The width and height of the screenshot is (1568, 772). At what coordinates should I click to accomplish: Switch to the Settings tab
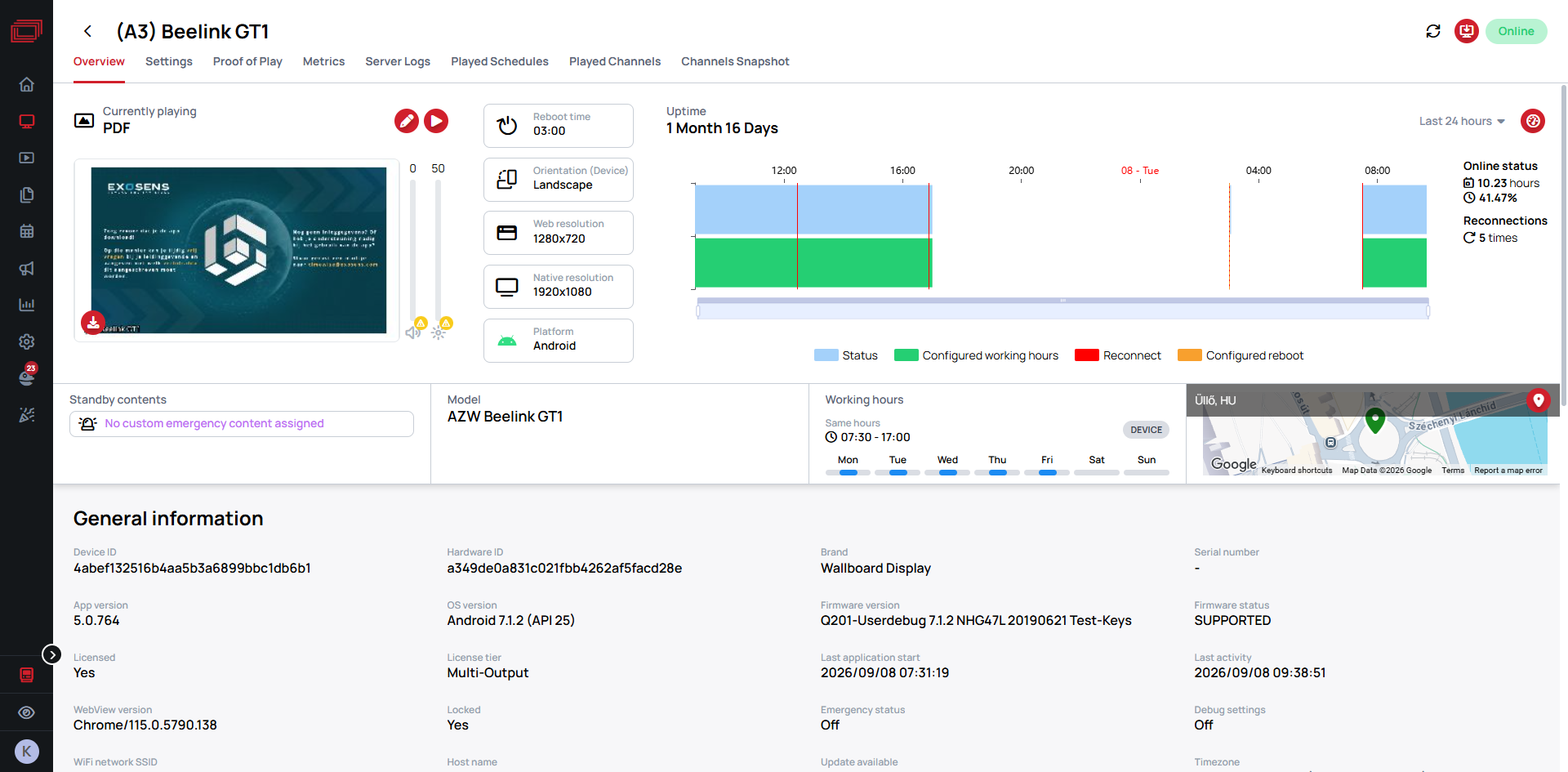(169, 61)
